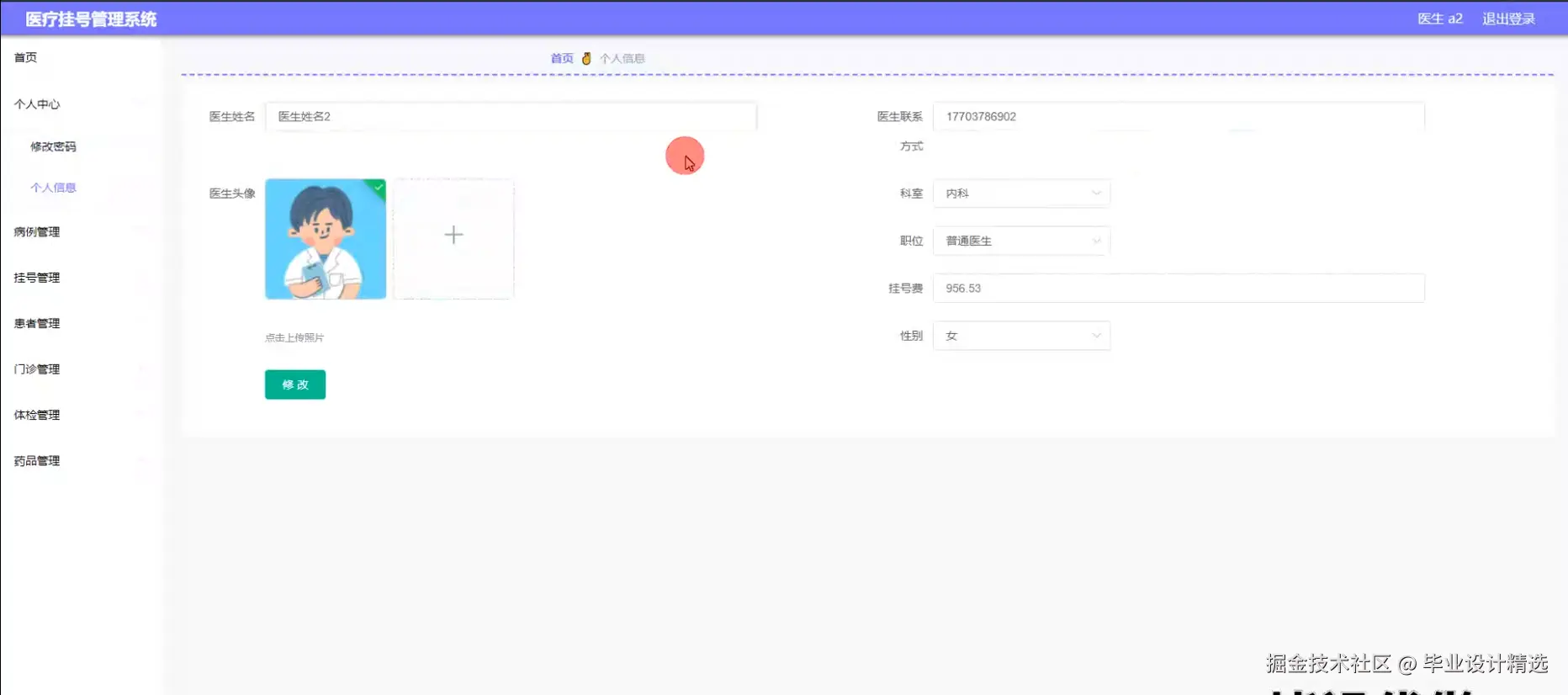
Task: Click the 性别 dropdown chevron arrow
Action: coord(1096,336)
